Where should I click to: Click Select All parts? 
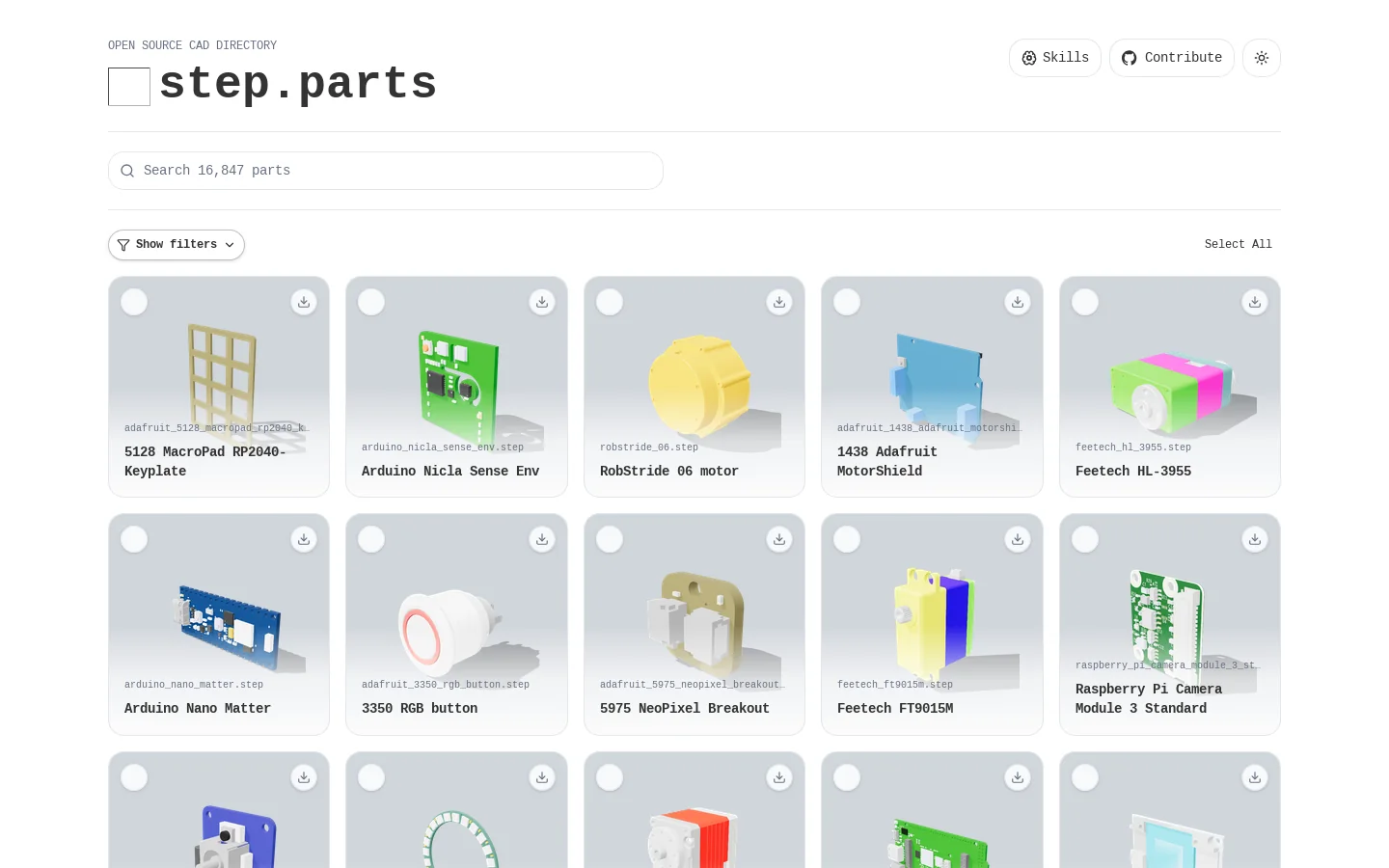pos(1239,245)
